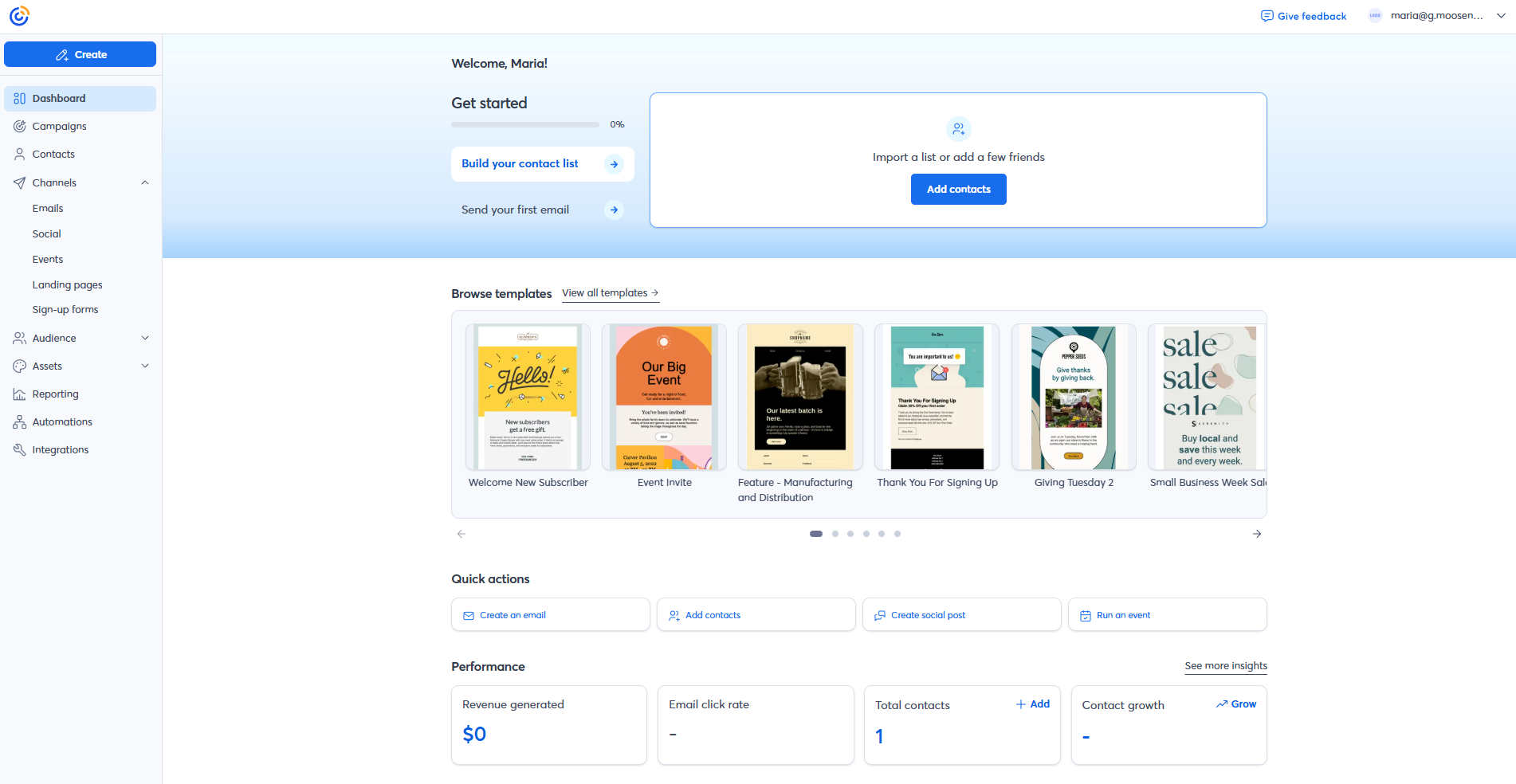Open the Event Invite template thumbnail
Viewport: 1516px width, 784px height.
pos(664,397)
